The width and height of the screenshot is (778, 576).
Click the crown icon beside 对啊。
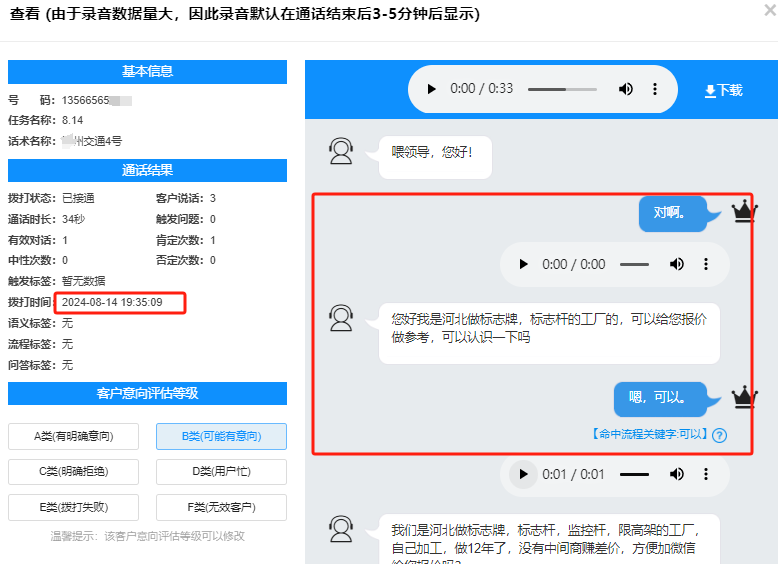point(744,211)
